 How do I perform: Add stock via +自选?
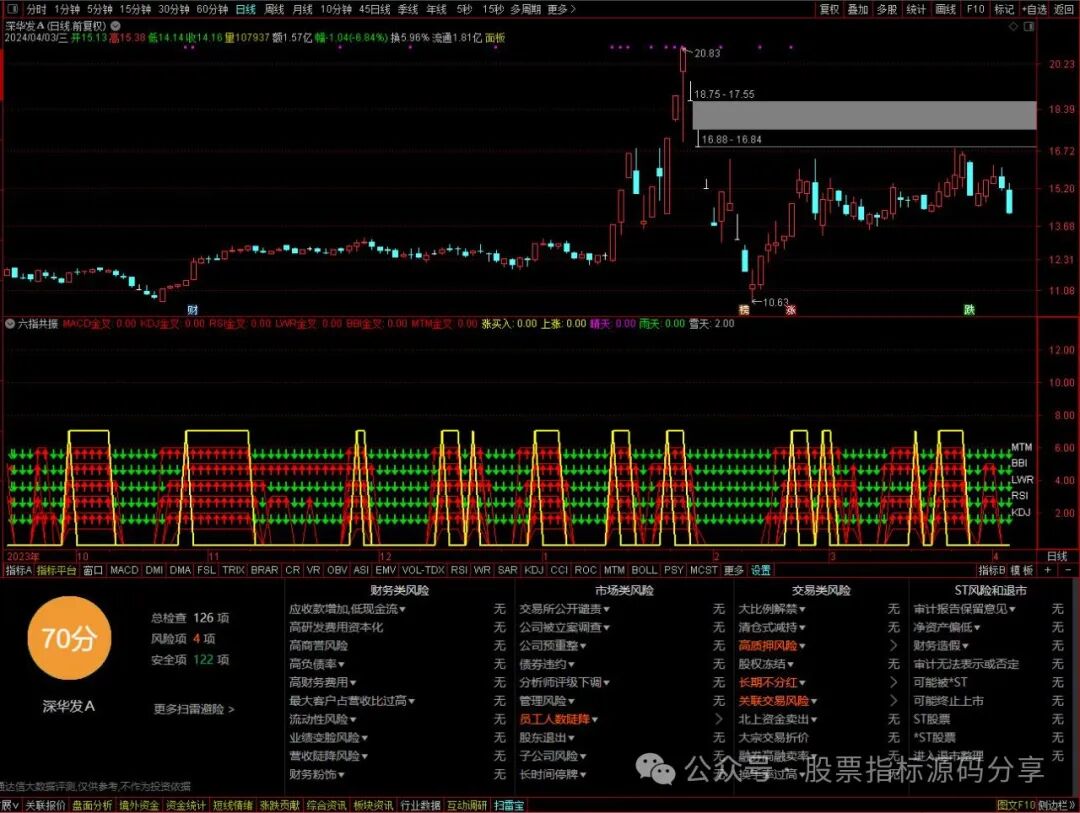pyautogui.click(x=1035, y=9)
